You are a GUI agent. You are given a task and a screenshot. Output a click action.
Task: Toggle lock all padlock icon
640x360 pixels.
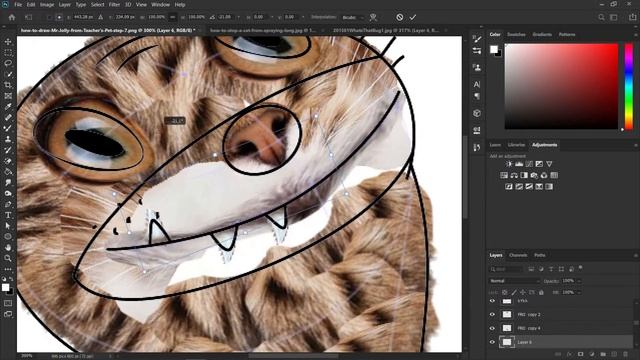(541, 292)
